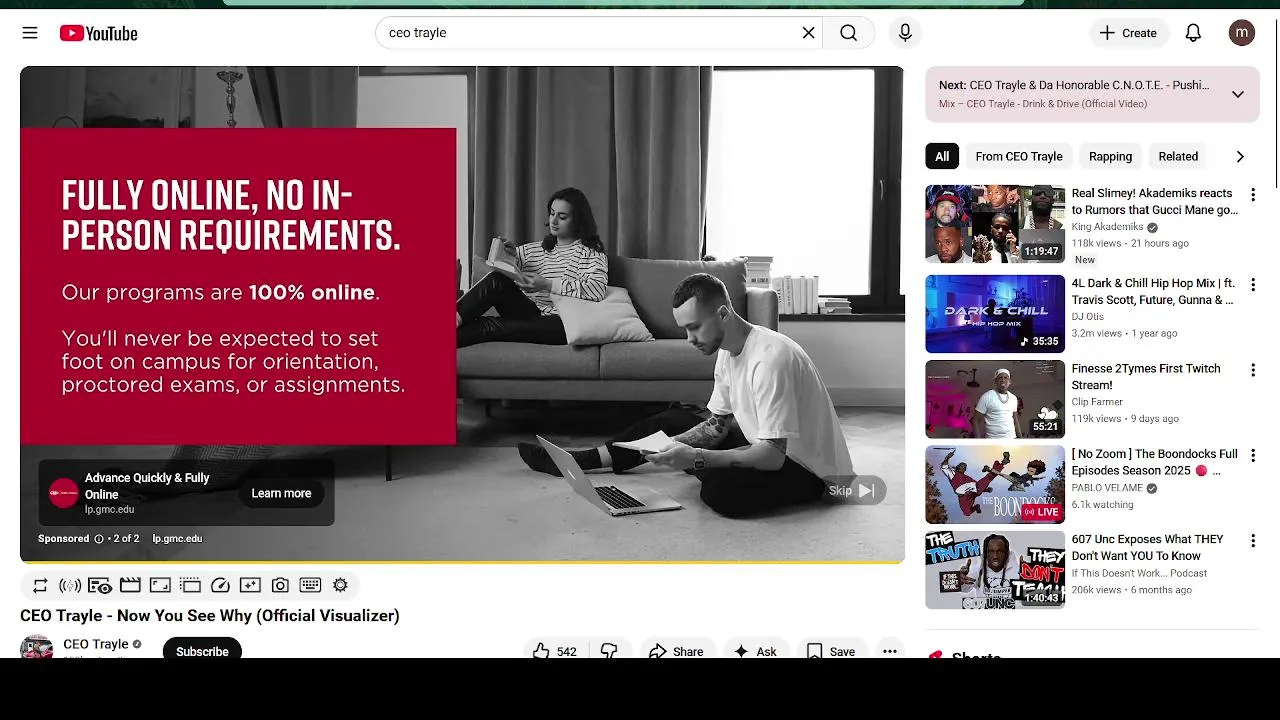
Task: Open the video filters sparkle icon
Action: coord(250,585)
